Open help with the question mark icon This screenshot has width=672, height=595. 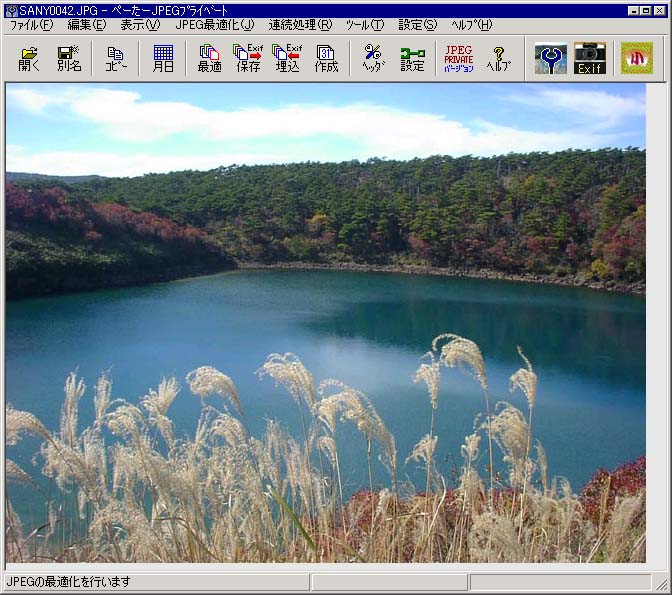click(x=498, y=59)
